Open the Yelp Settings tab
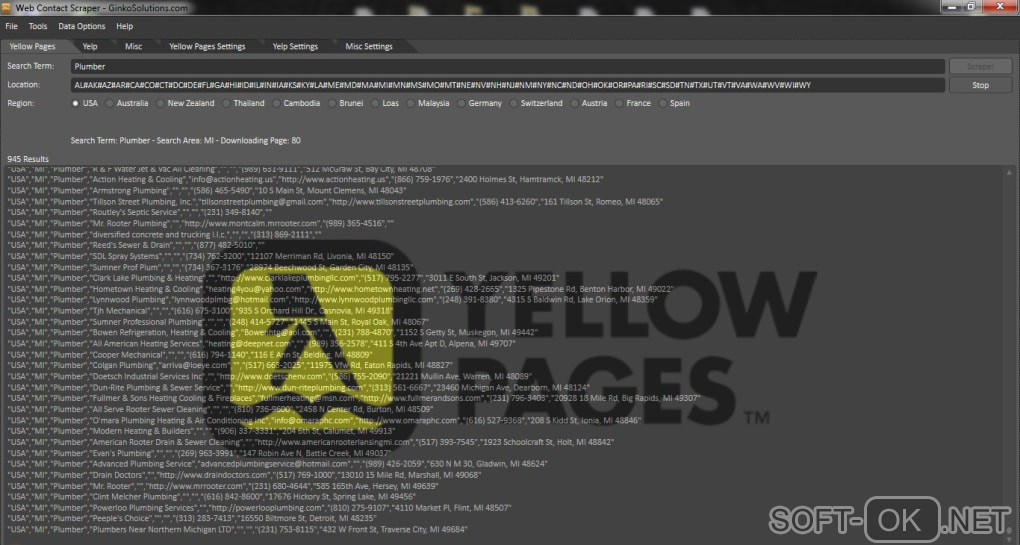 coord(295,46)
